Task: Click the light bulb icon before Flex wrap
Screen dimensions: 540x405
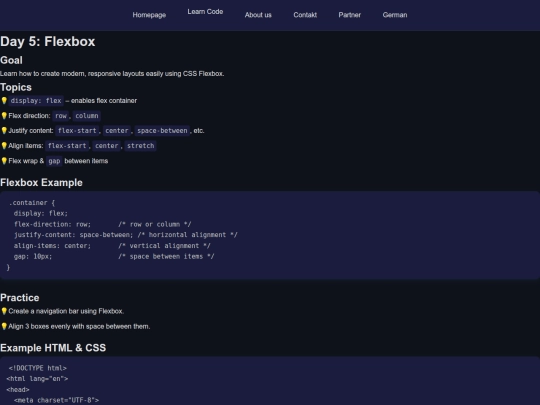Action: [x=4, y=161]
